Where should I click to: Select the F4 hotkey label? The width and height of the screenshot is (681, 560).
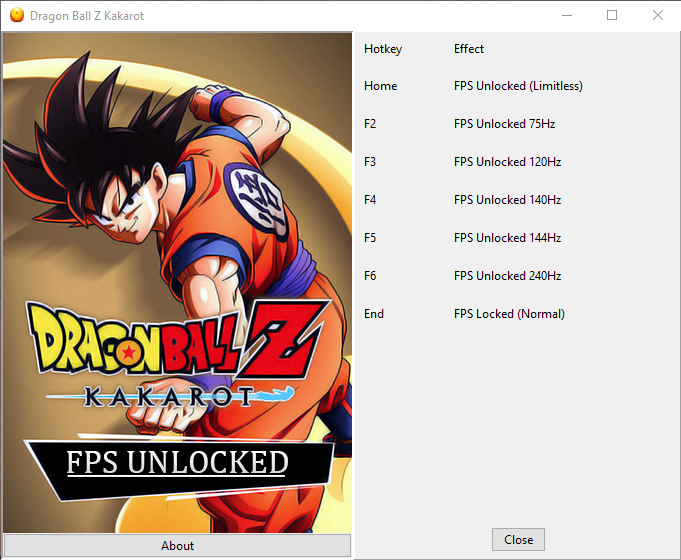[371, 200]
